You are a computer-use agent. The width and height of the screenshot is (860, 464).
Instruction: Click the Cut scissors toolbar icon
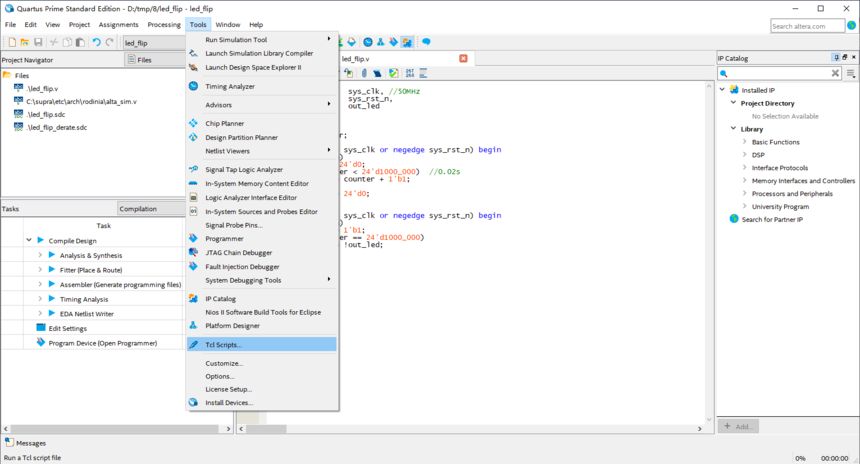54,42
